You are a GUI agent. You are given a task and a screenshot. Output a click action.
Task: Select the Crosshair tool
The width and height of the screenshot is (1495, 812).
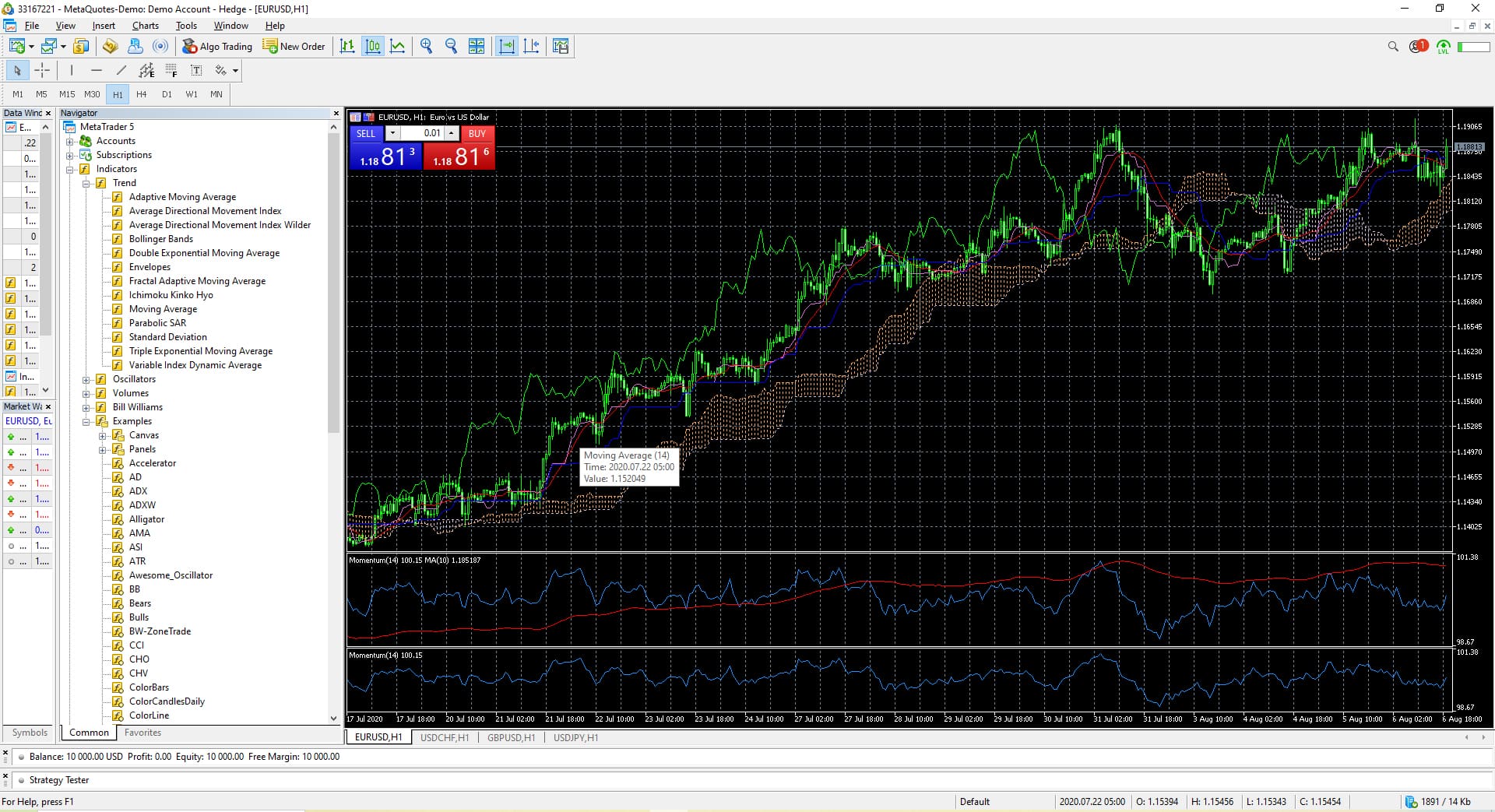43,70
